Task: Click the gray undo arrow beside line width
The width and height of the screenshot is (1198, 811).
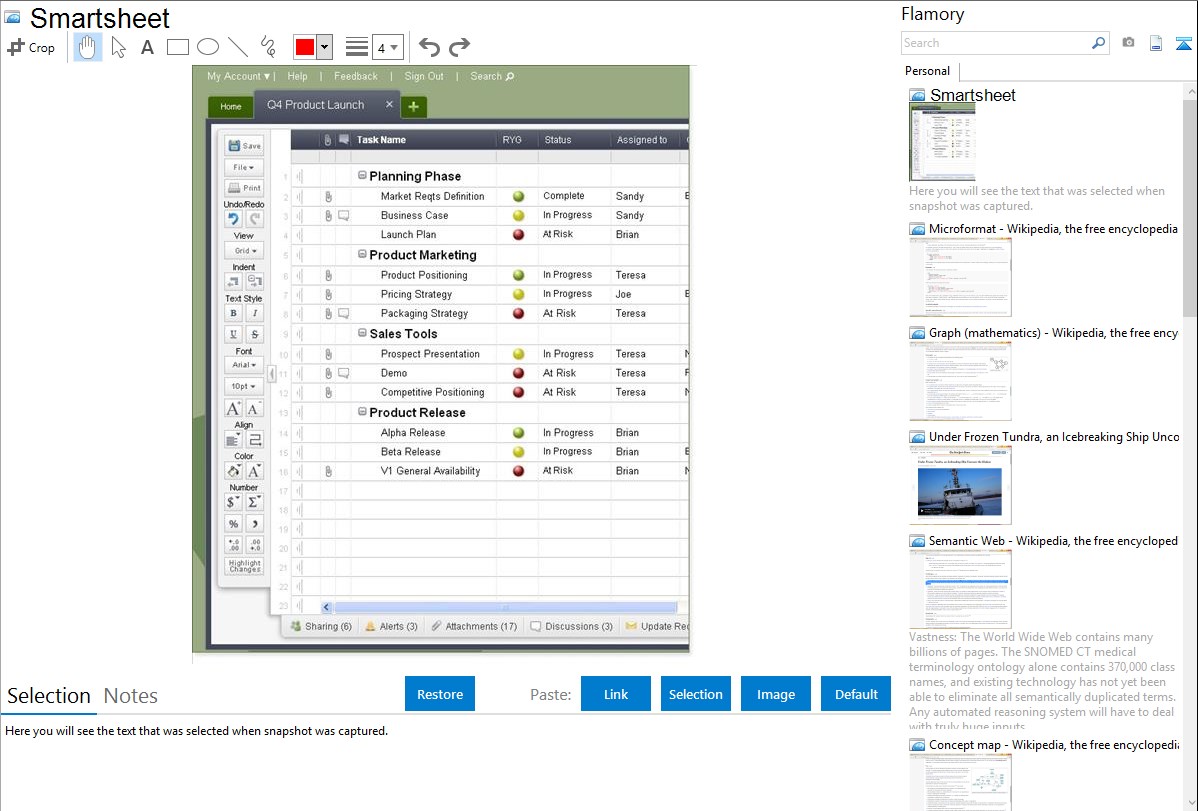Action: click(x=429, y=47)
